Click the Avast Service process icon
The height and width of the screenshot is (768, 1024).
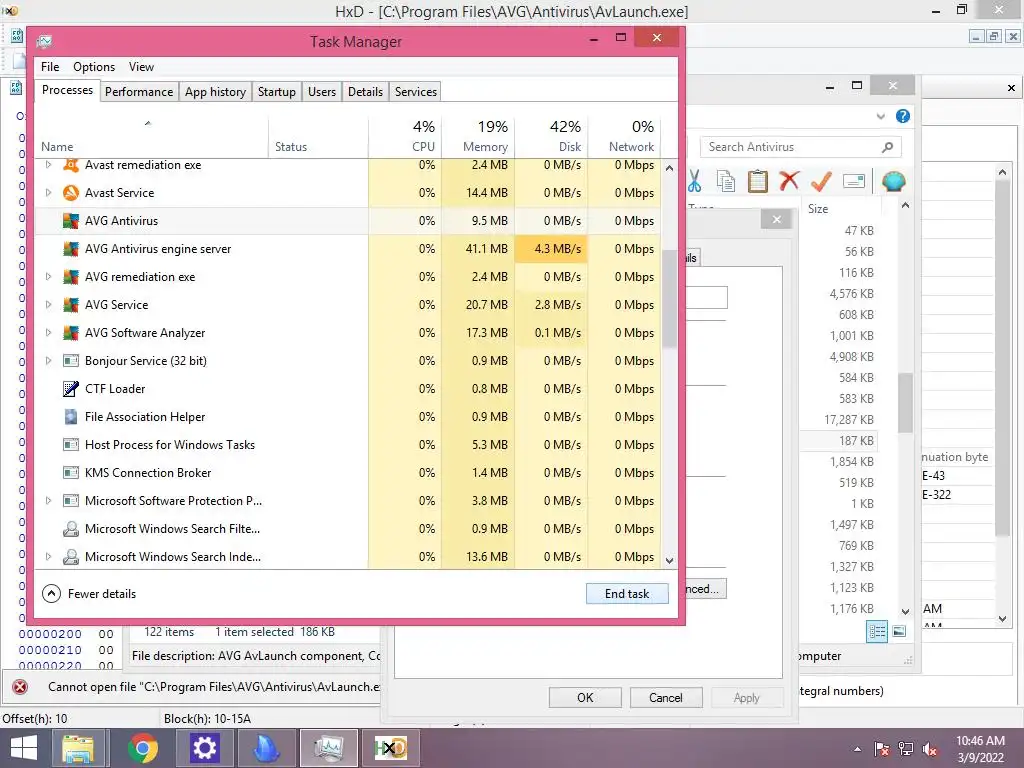71,193
